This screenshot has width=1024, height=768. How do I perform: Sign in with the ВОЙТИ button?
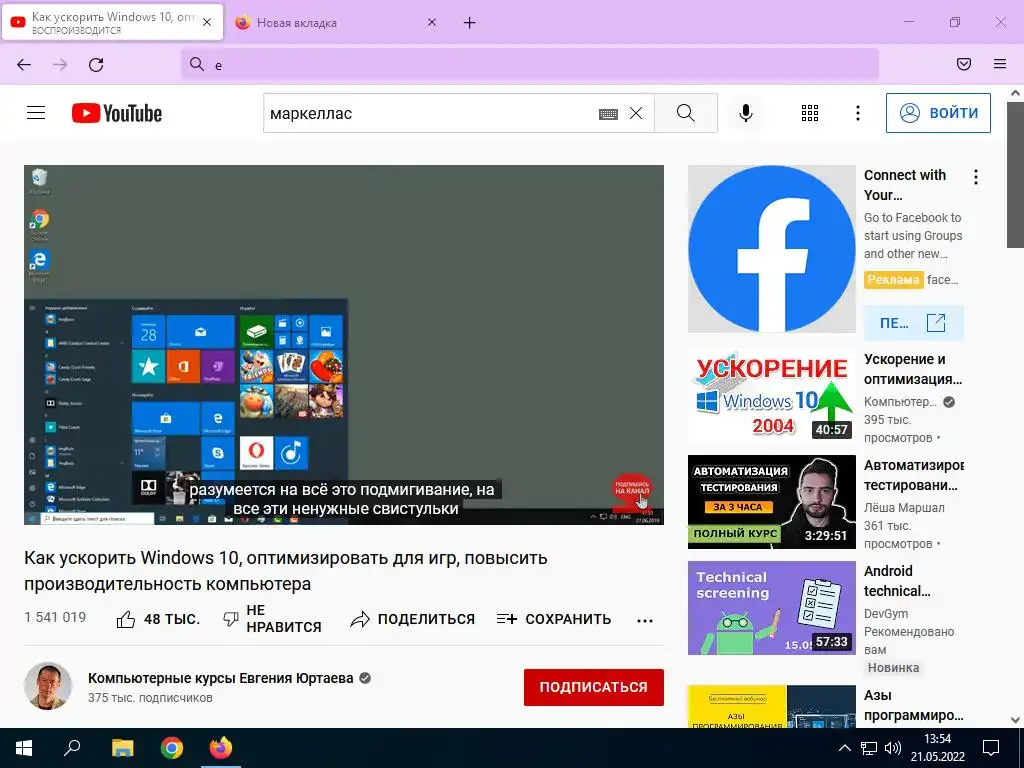pyautogui.click(x=938, y=113)
